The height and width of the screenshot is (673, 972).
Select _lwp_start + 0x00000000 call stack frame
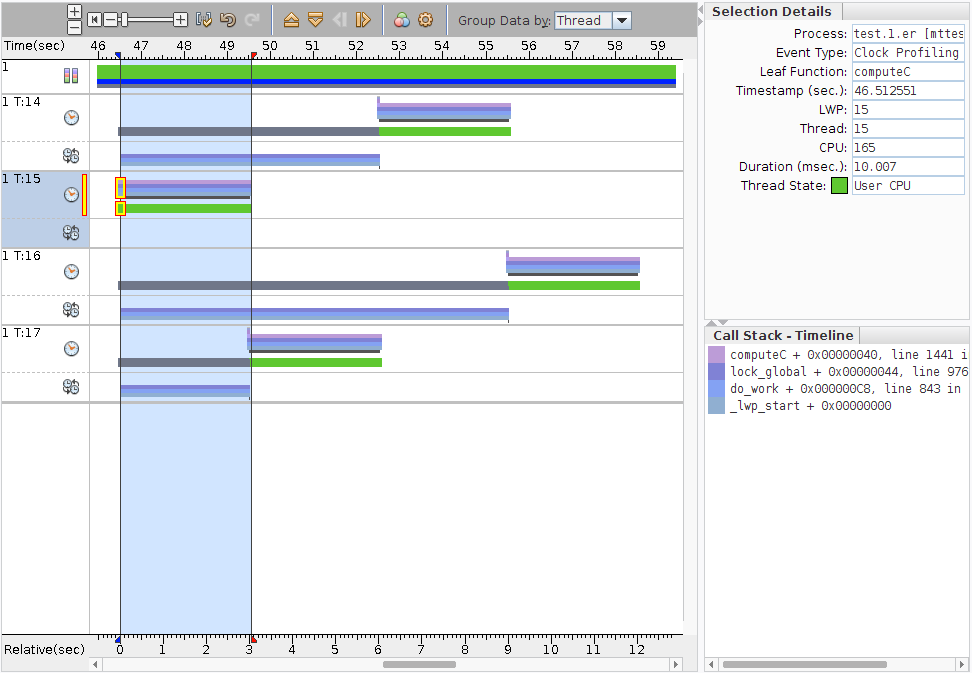[x=811, y=406]
